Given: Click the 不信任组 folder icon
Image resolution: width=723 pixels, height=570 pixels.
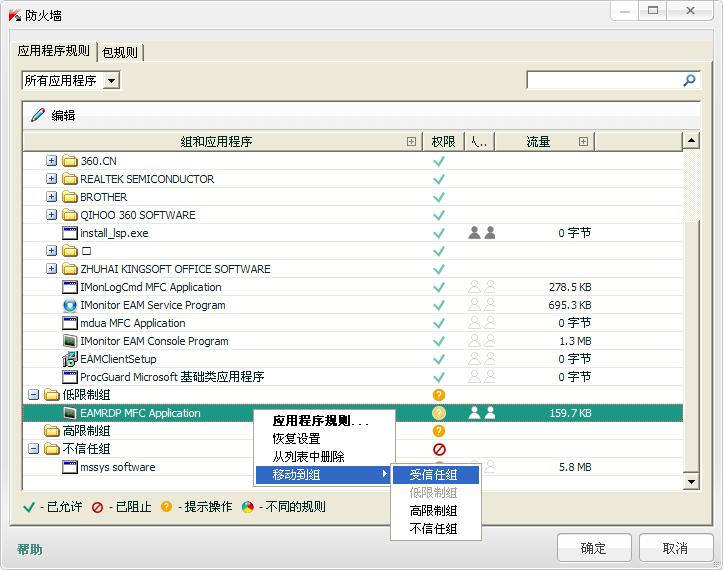Looking at the screenshot, I should (52, 449).
